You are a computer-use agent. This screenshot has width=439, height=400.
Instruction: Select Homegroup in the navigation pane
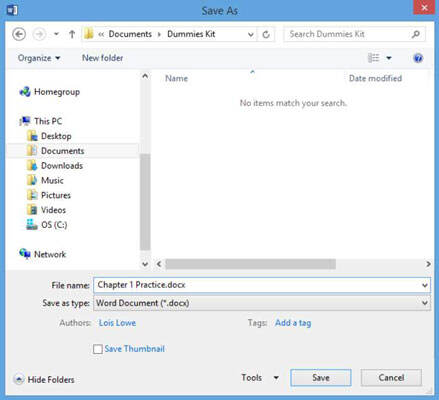[x=57, y=92]
